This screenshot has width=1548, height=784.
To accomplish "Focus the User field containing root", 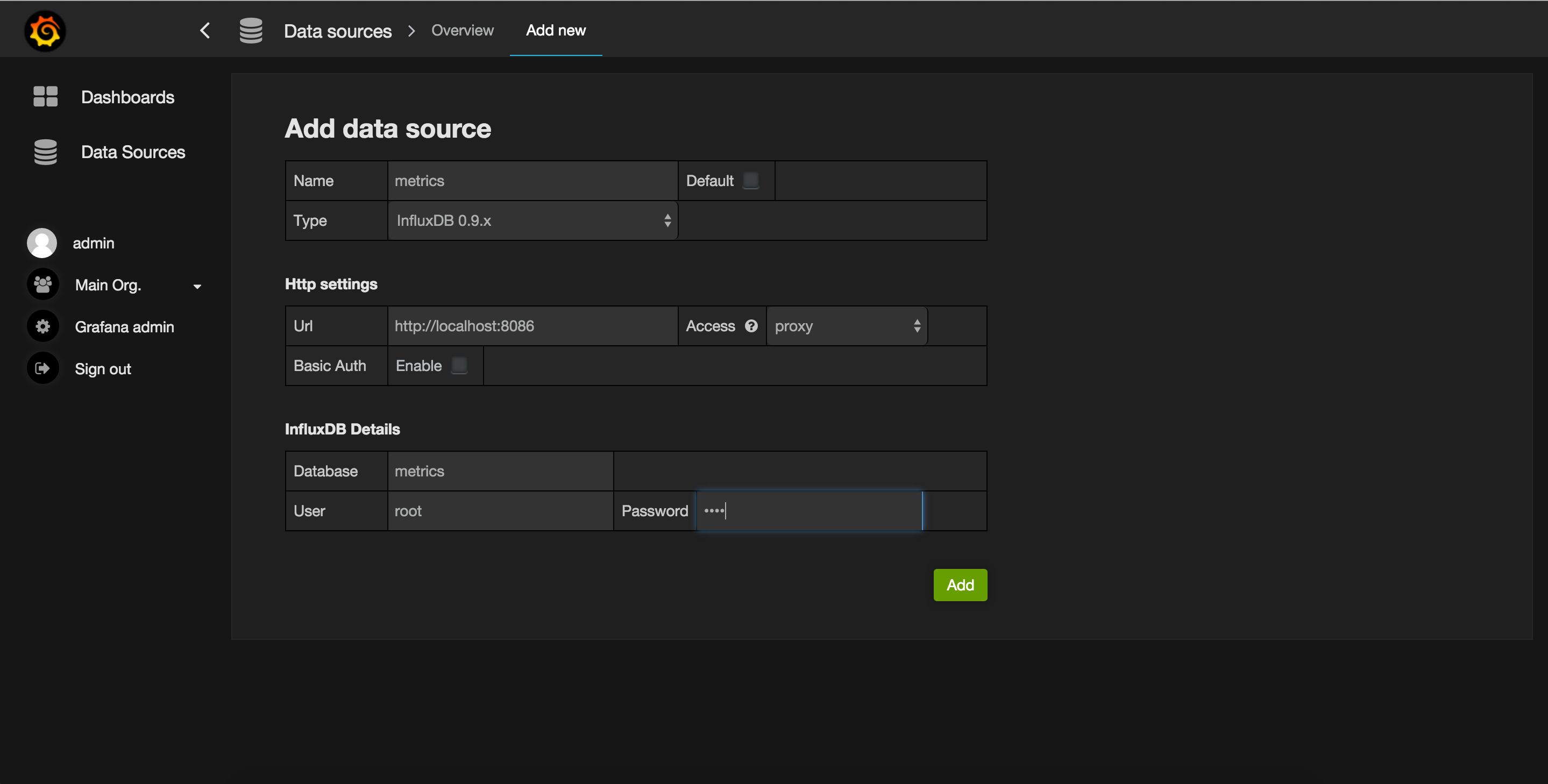I will pos(501,511).
